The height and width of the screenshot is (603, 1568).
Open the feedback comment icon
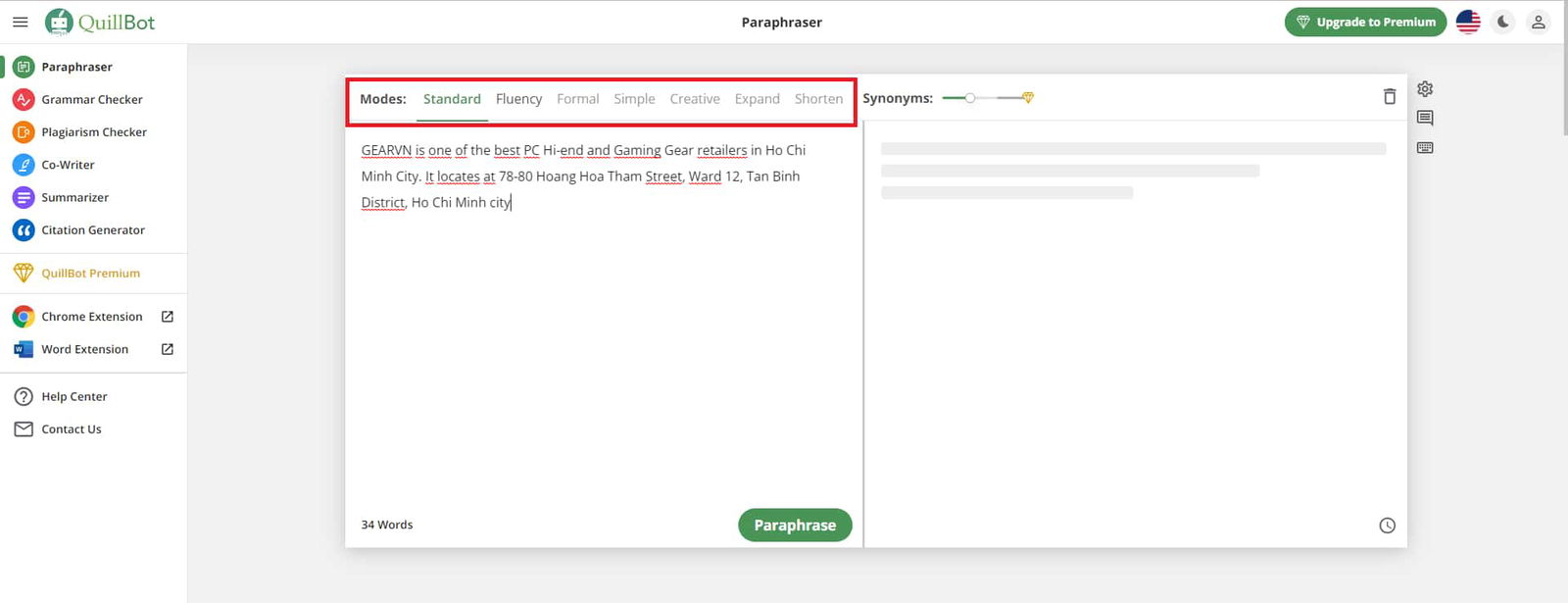(x=1425, y=119)
